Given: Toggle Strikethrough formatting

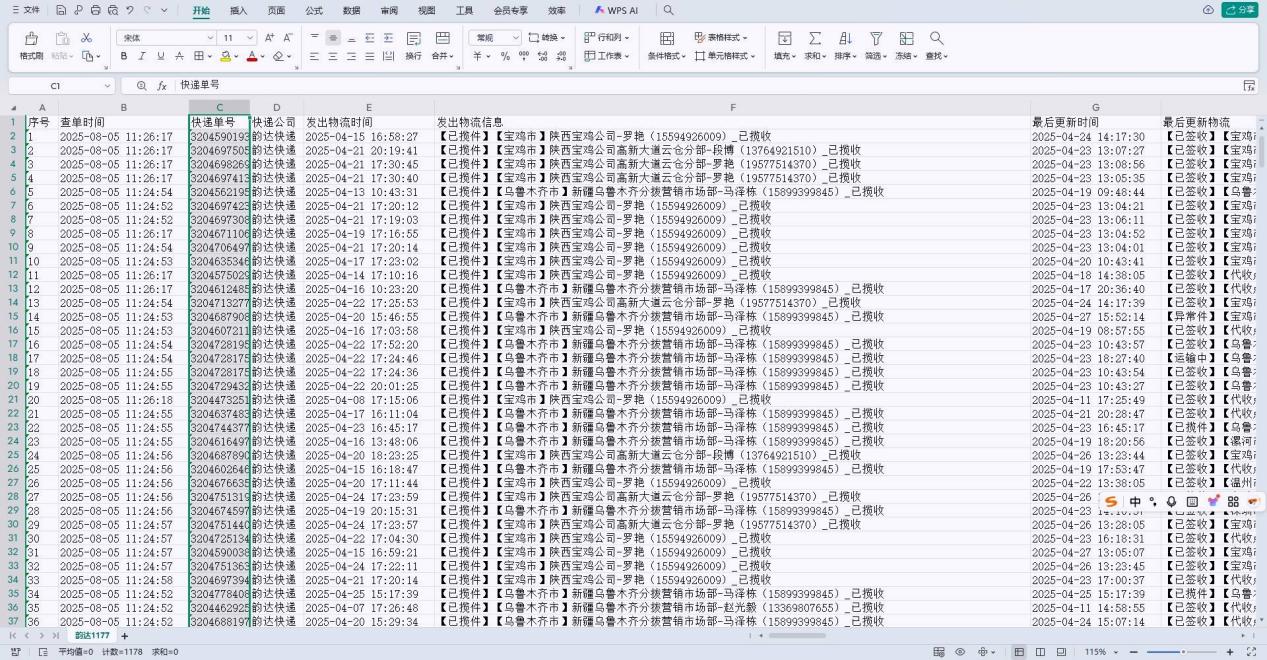Looking at the screenshot, I should pyautogui.click(x=179, y=56).
